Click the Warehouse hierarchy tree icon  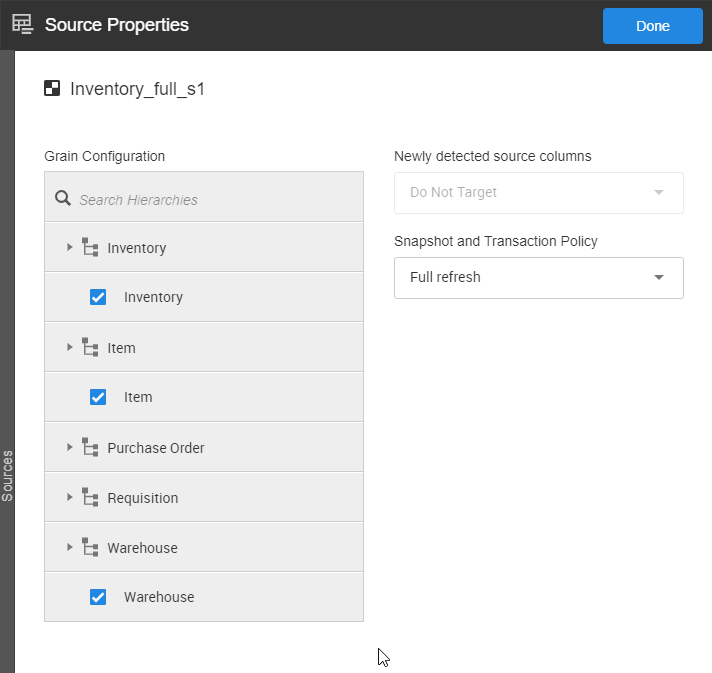coord(90,547)
